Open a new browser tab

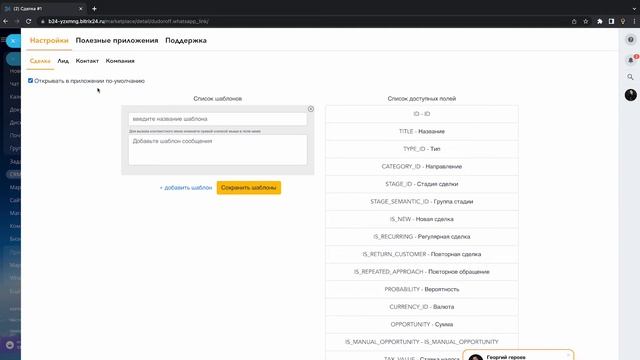click(x=94, y=9)
